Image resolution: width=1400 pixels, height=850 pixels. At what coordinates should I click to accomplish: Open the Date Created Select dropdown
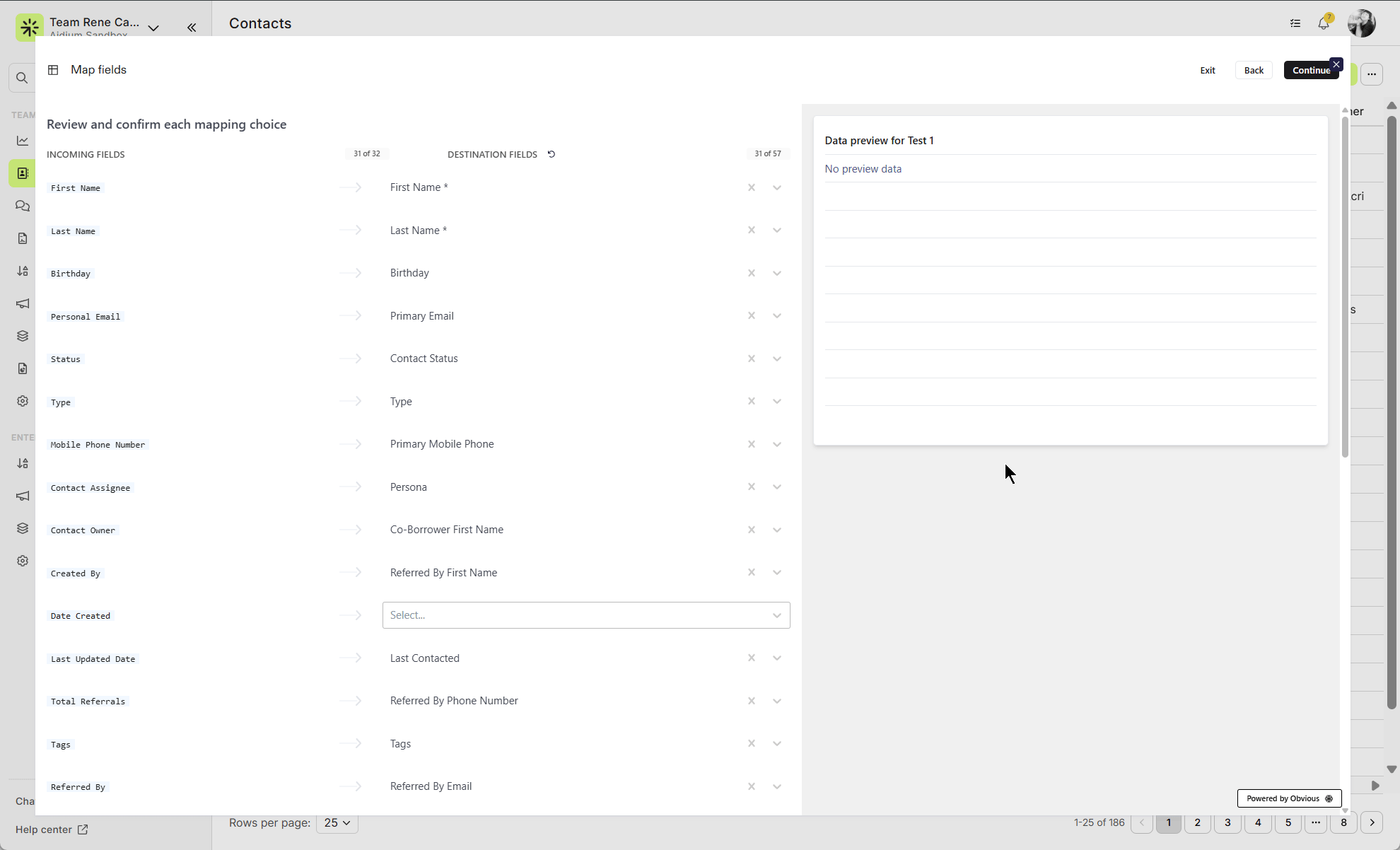(585, 615)
